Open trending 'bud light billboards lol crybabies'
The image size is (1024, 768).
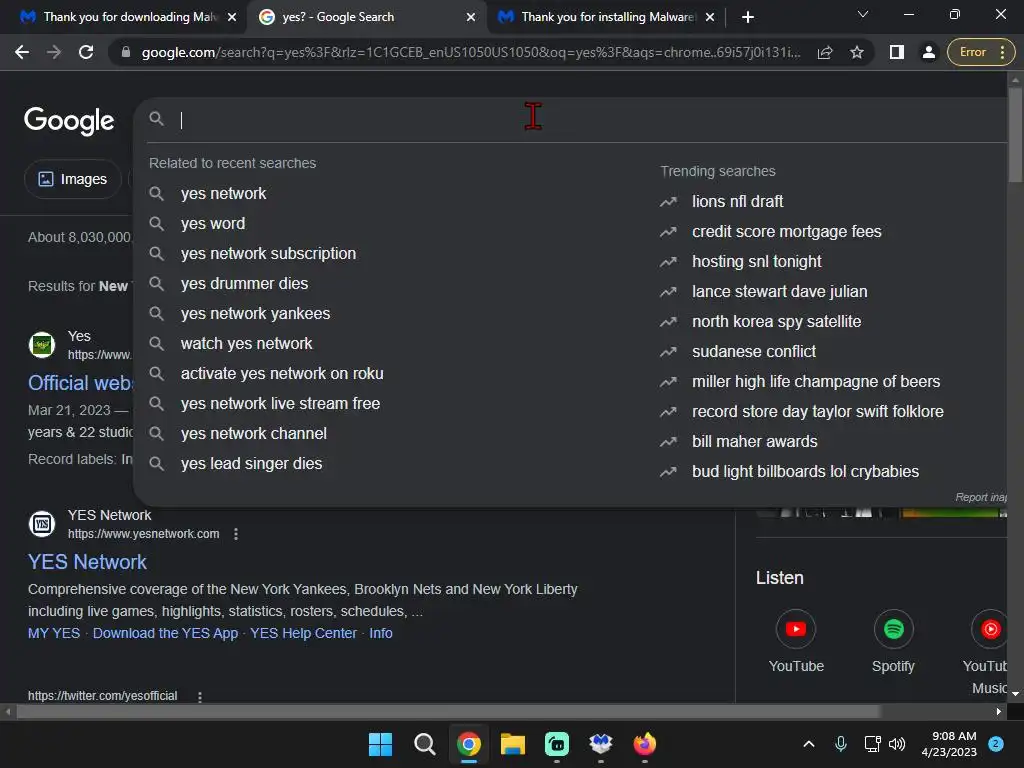[x=805, y=472]
